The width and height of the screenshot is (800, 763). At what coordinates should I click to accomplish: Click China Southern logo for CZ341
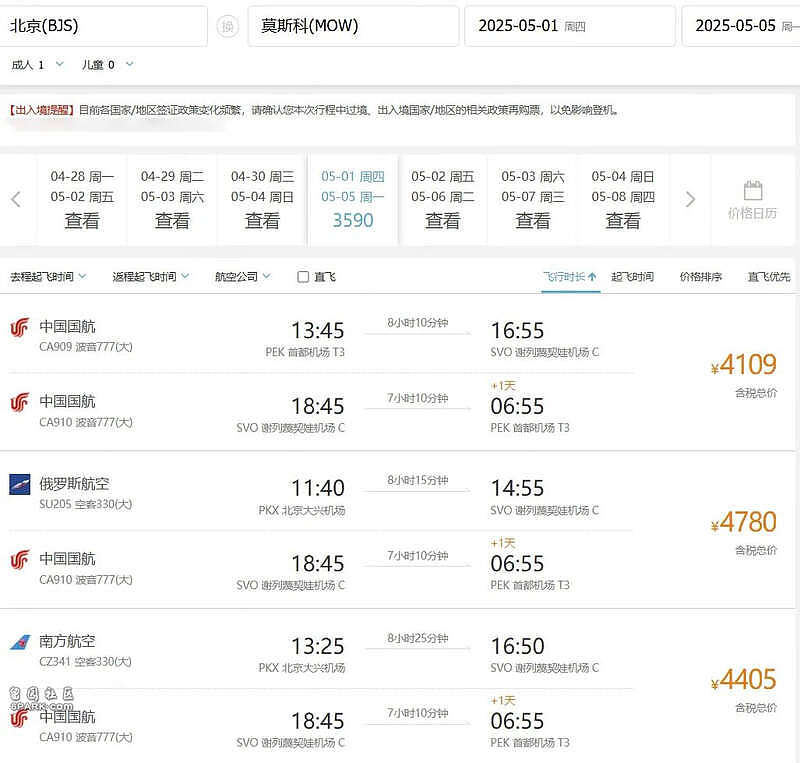coord(20,642)
